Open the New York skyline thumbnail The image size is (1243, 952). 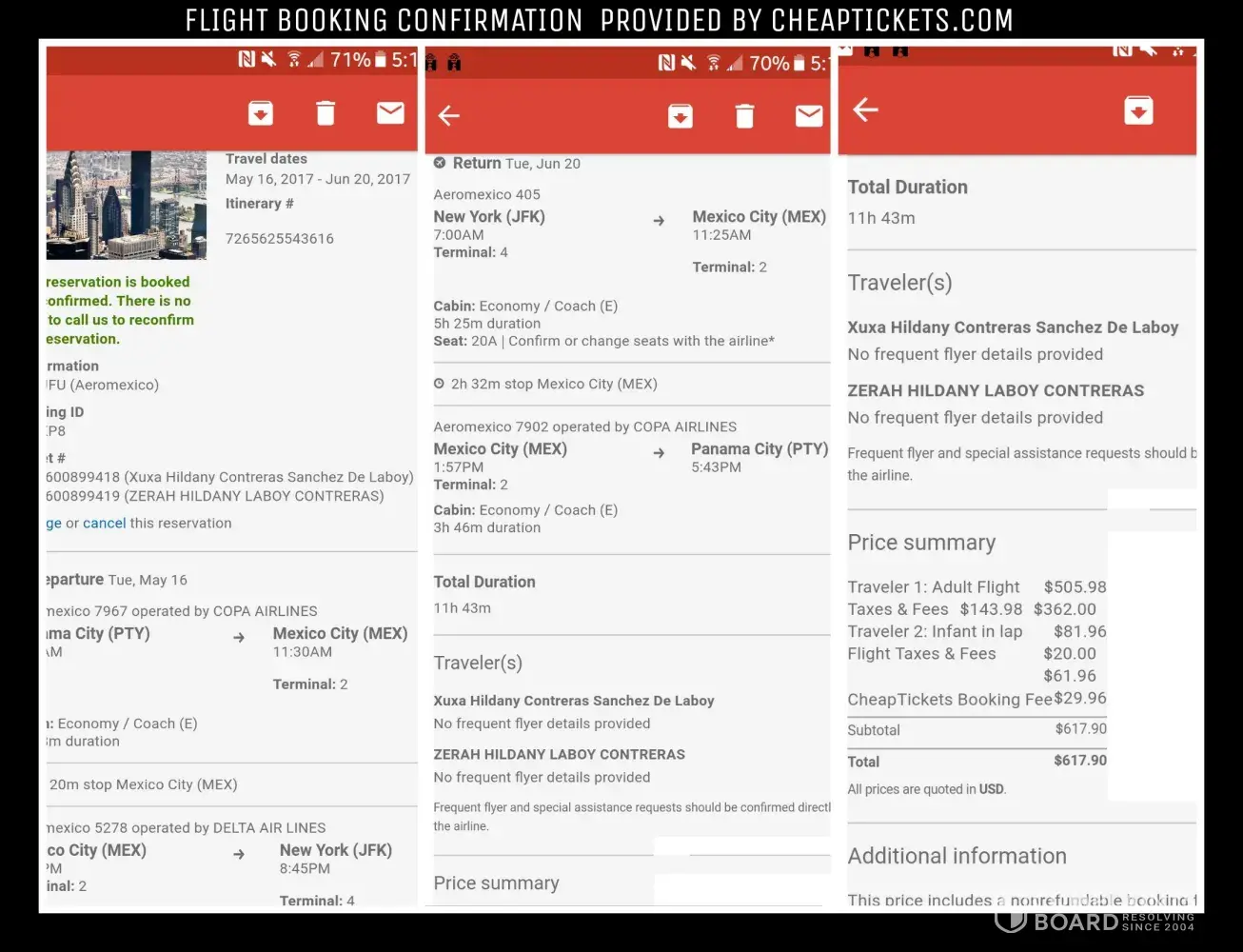pyautogui.click(x=127, y=205)
